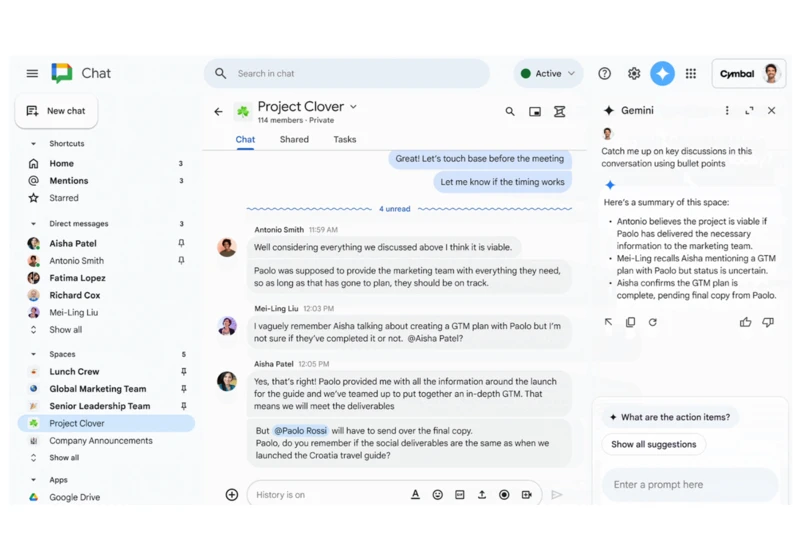Switch to the Tasks tab

click(345, 139)
